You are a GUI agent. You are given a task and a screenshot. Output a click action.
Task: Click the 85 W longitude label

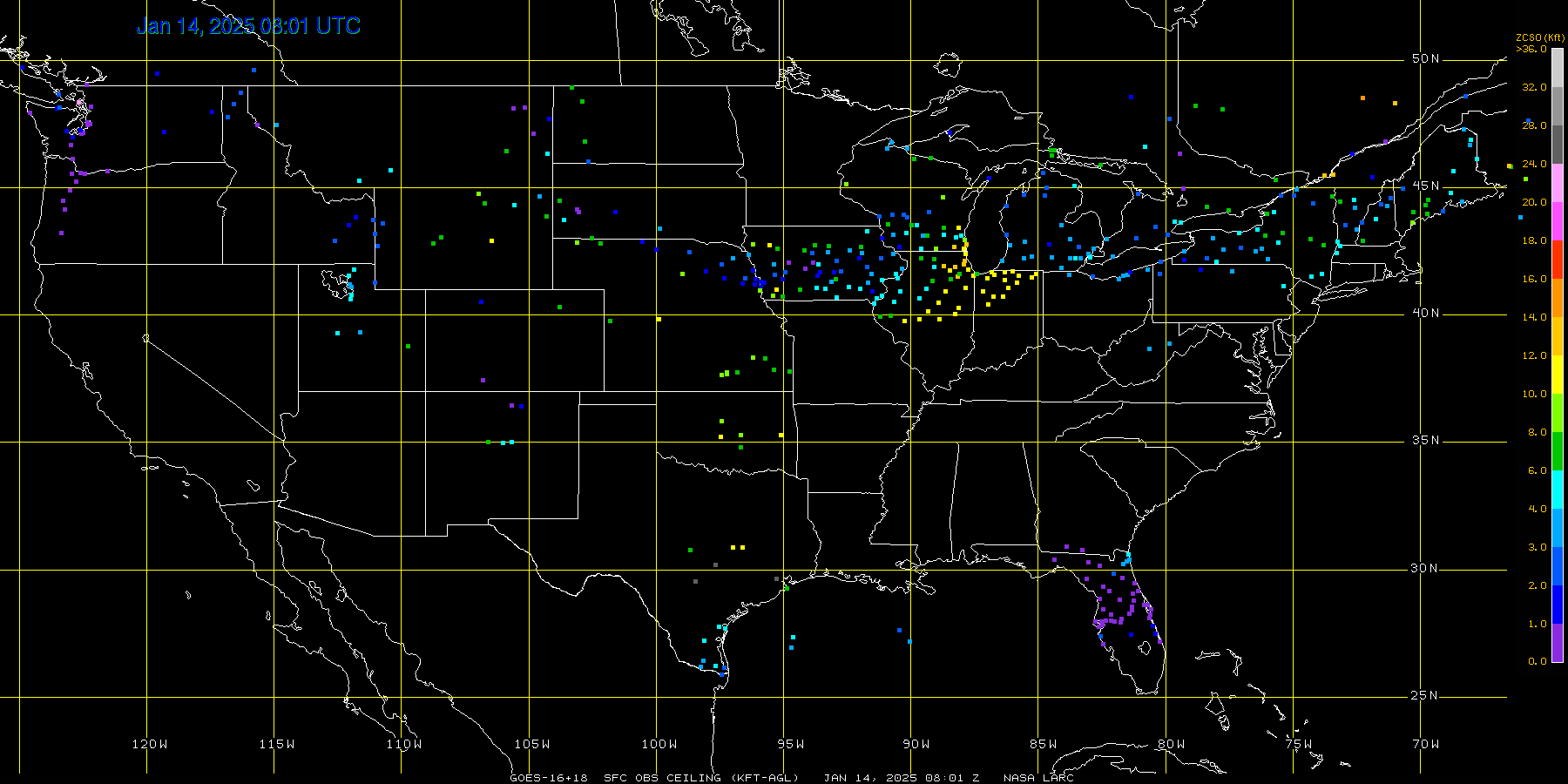[1044, 744]
